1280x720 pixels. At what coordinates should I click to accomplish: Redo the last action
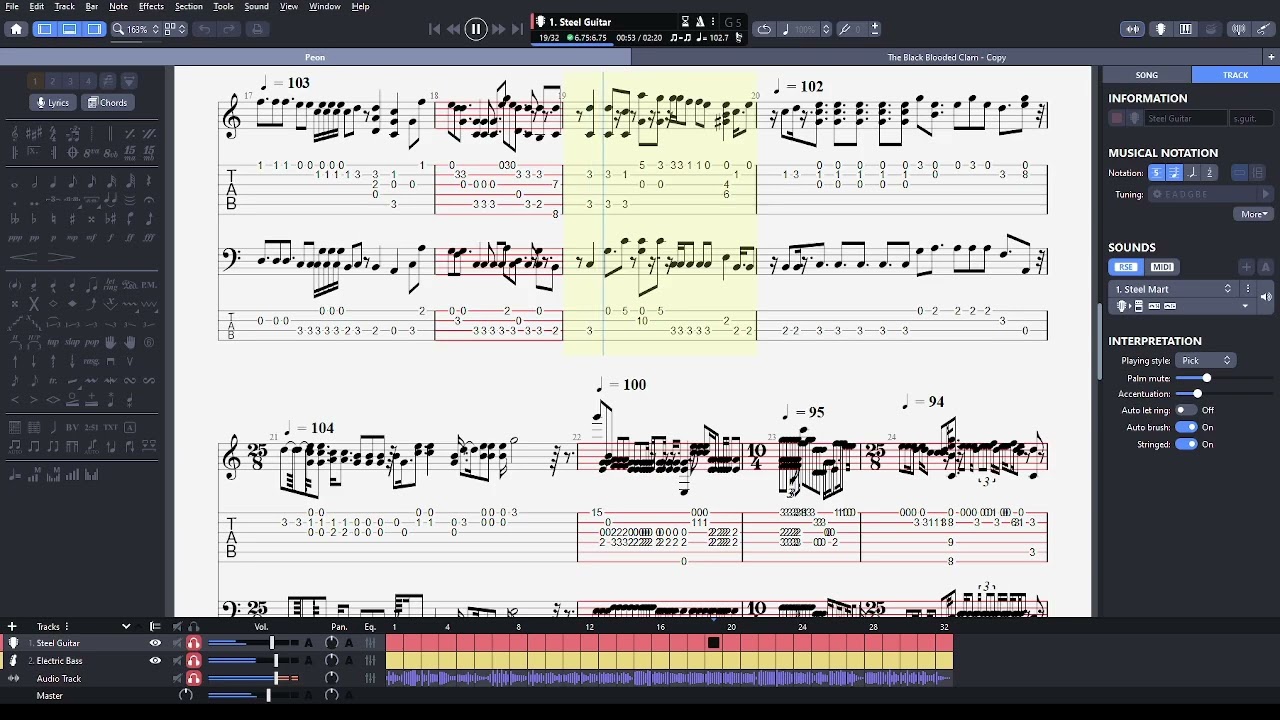pos(229,29)
